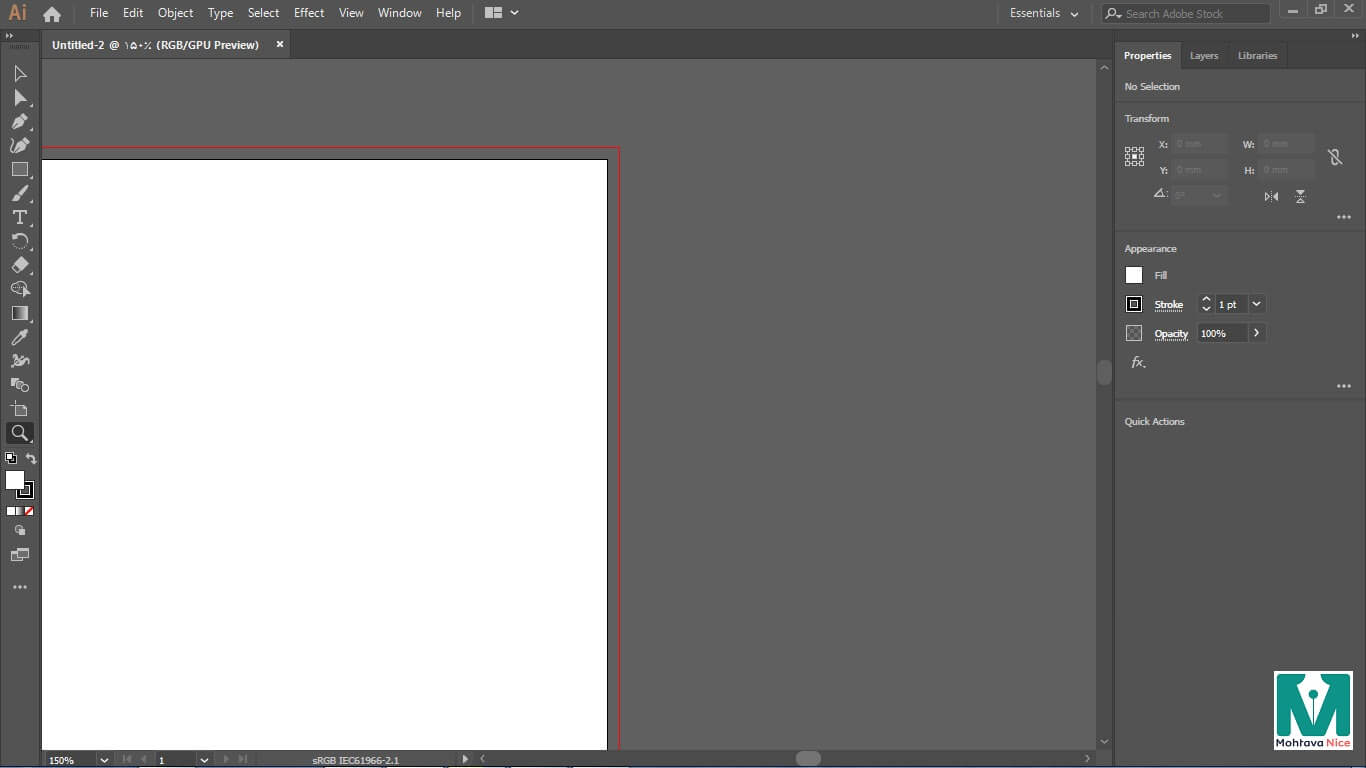Open the stroke weight dropdown
Image resolution: width=1366 pixels, height=768 pixels.
click(x=1257, y=304)
